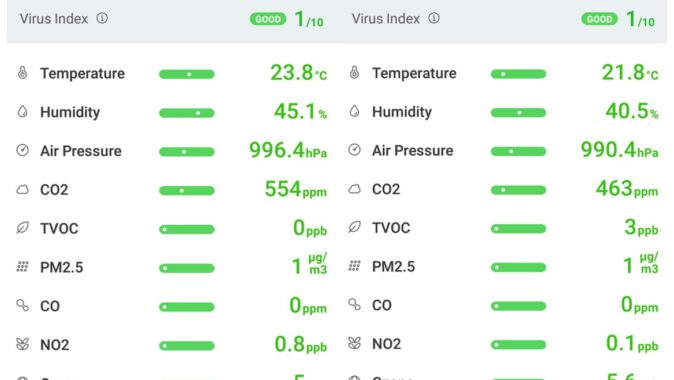Click the left Virus Index info icon

pyautogui.click(x=102, y=18)
